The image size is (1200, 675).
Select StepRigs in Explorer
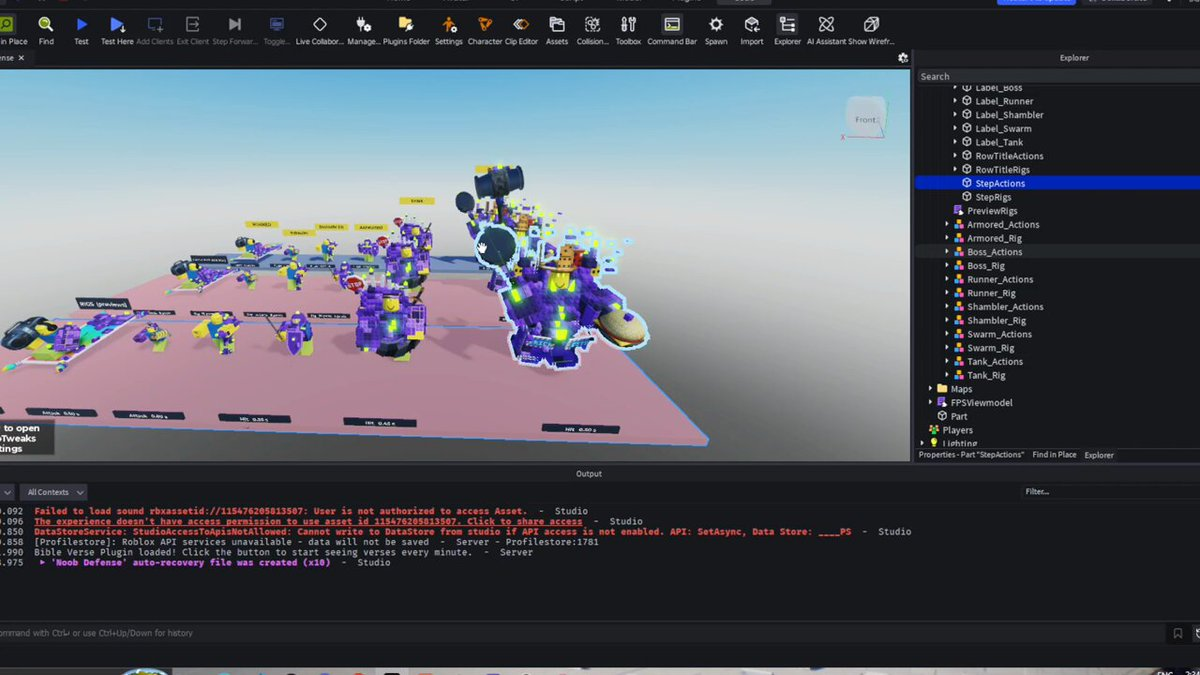(x=993, y=197)
